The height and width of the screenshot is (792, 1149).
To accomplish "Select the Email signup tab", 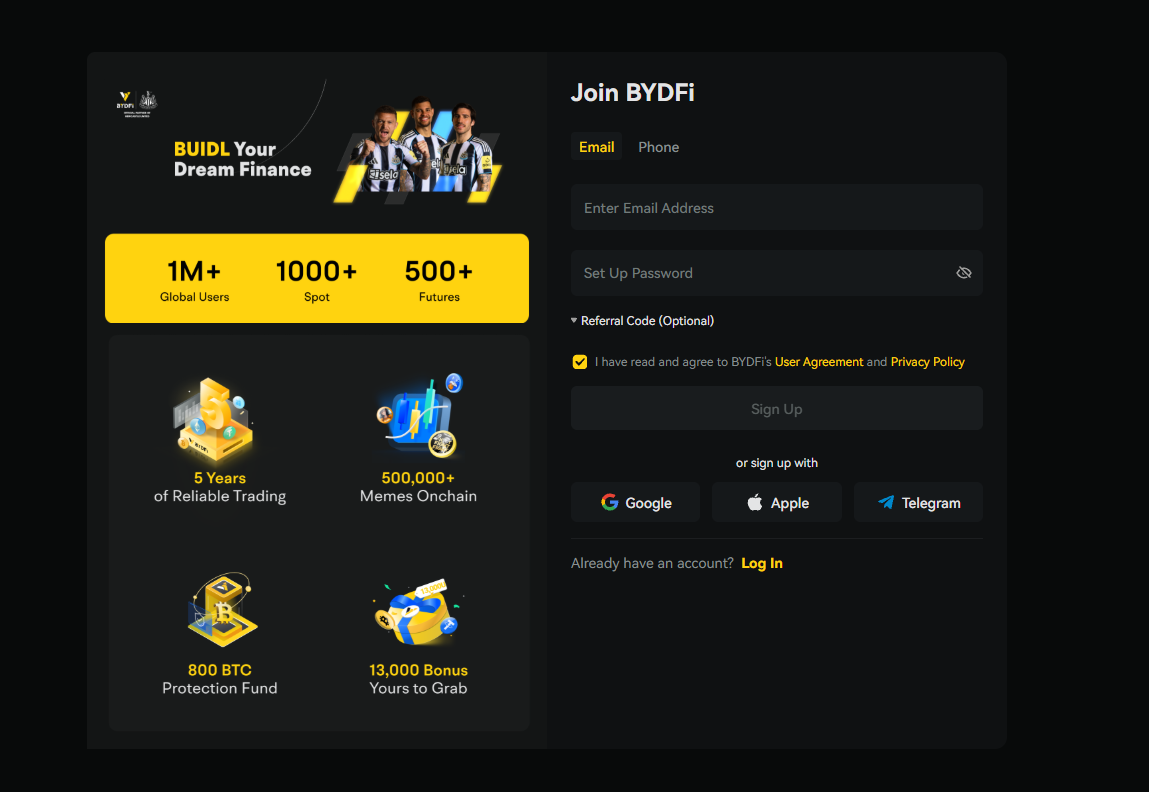I will tap(596, 147).
